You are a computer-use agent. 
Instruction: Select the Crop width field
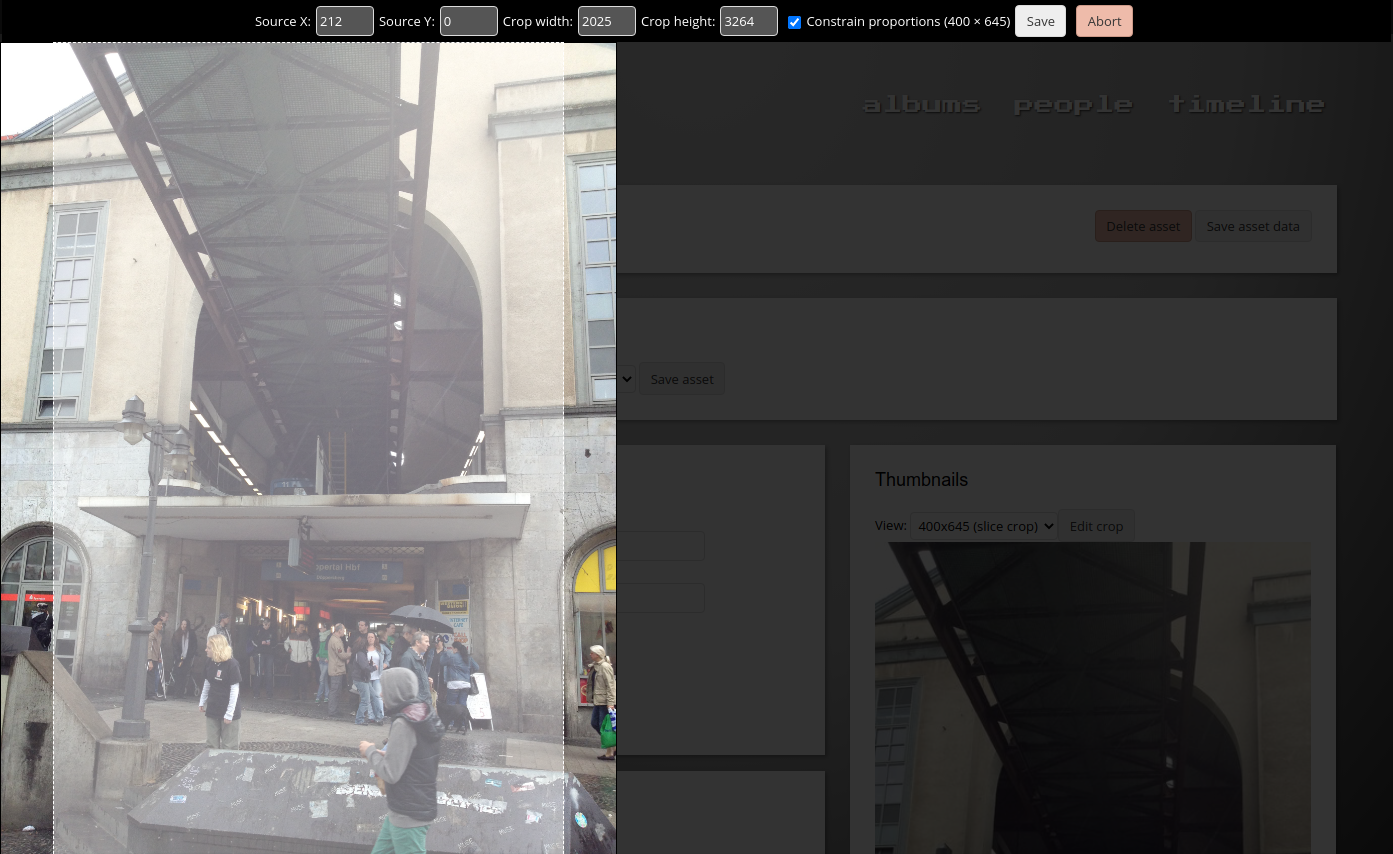pyautogui.click(x=606, y=21)
